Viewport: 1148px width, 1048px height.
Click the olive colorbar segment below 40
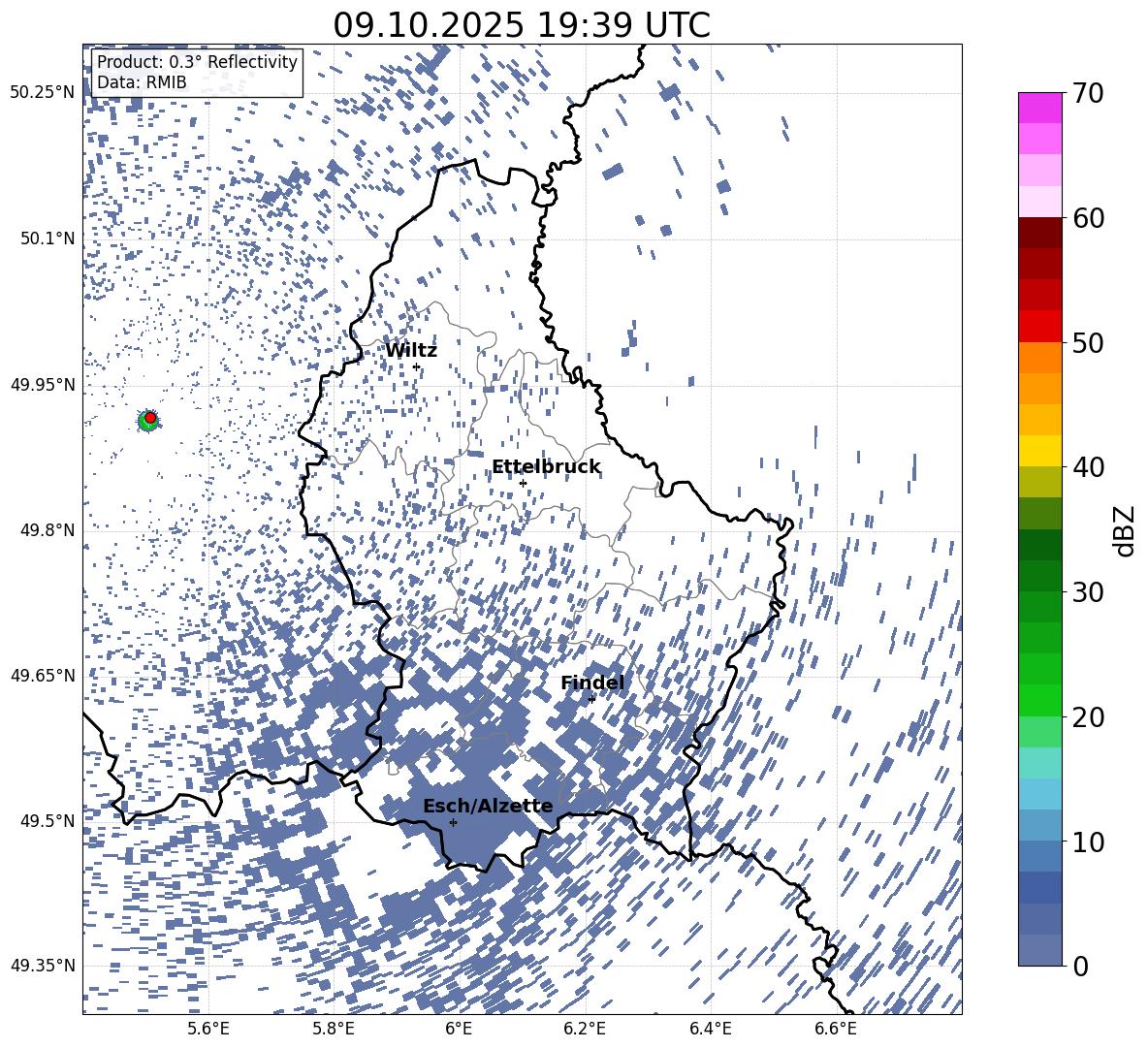1039,482
